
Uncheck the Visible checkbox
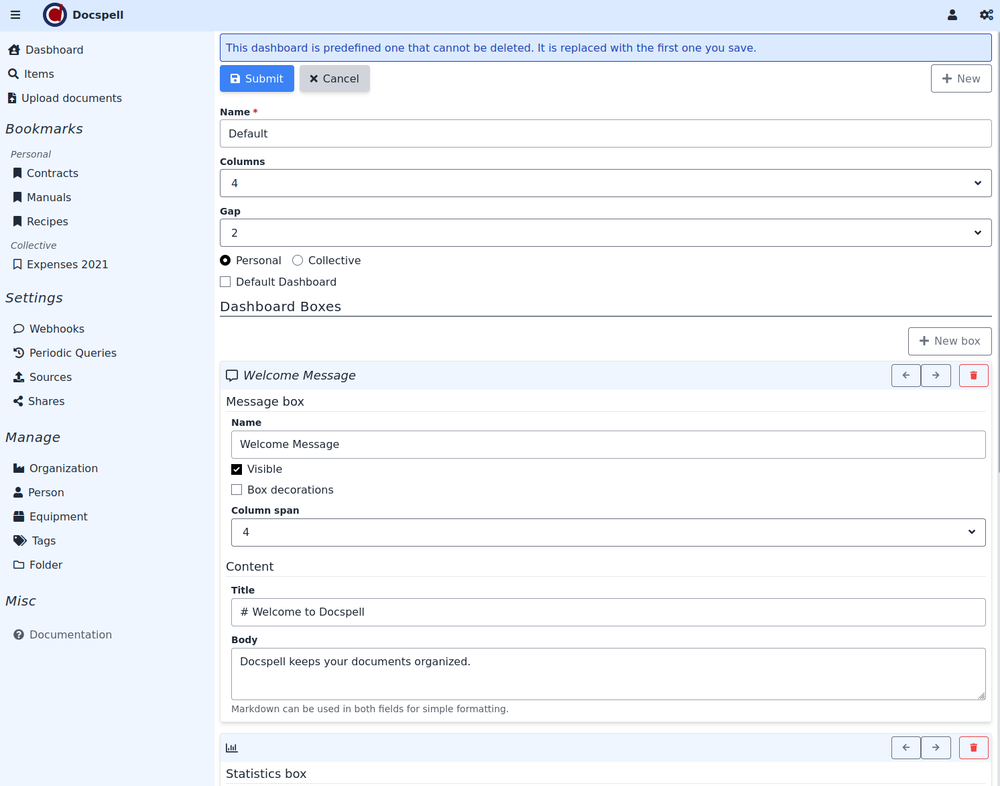coord(237,469)
